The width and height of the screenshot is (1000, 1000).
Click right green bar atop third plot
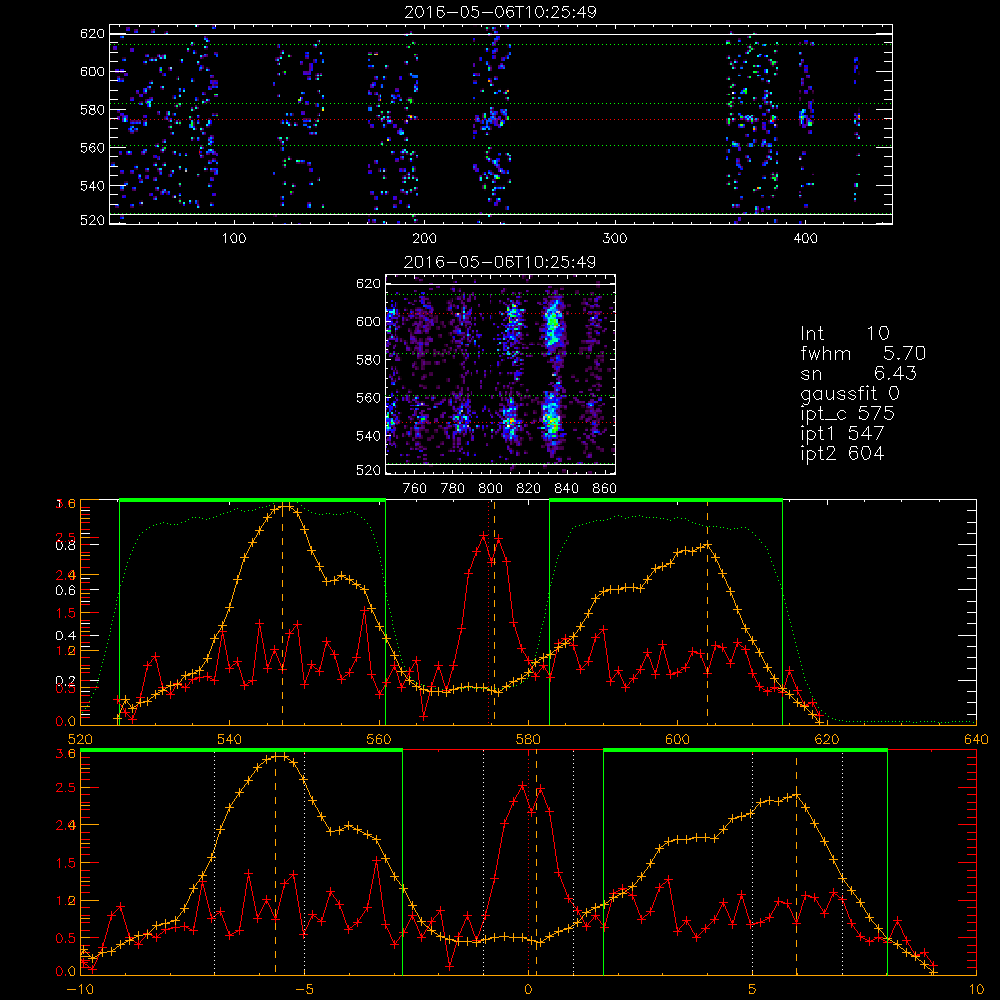point(666,500)
